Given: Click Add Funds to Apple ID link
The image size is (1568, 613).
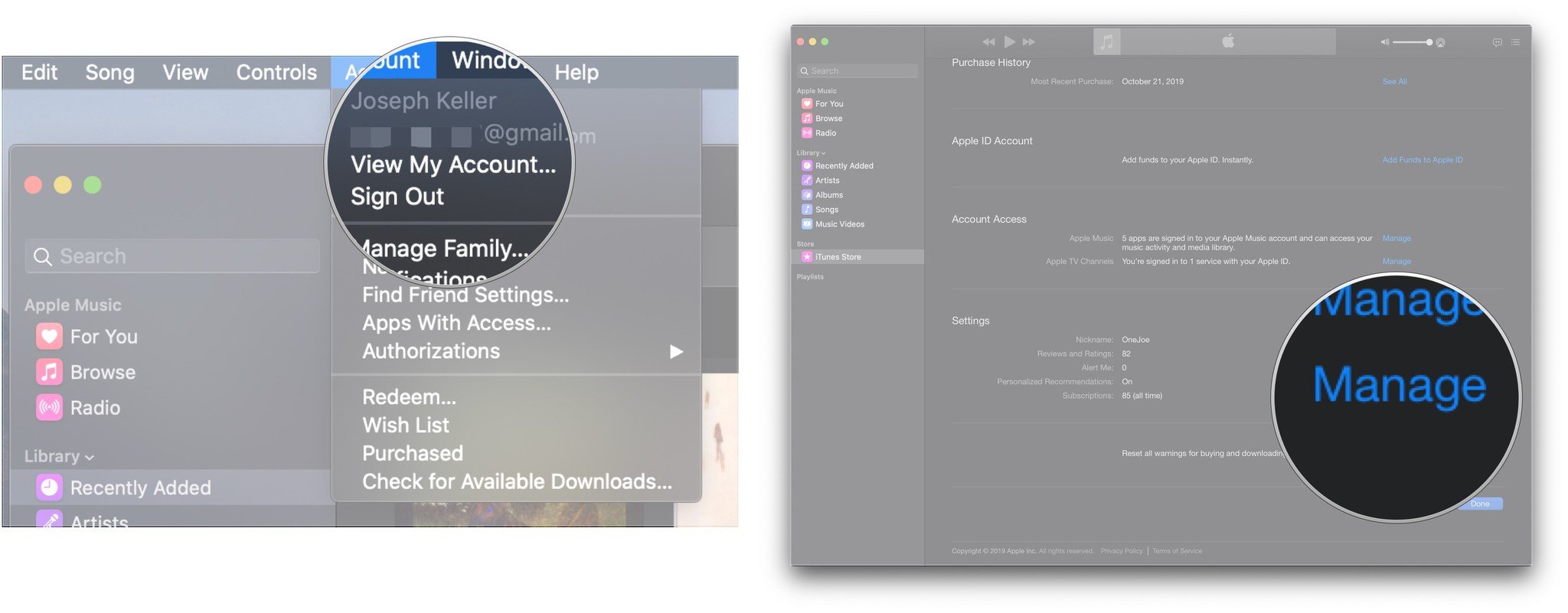Looking at the screenshot, I should [1423, 160].
